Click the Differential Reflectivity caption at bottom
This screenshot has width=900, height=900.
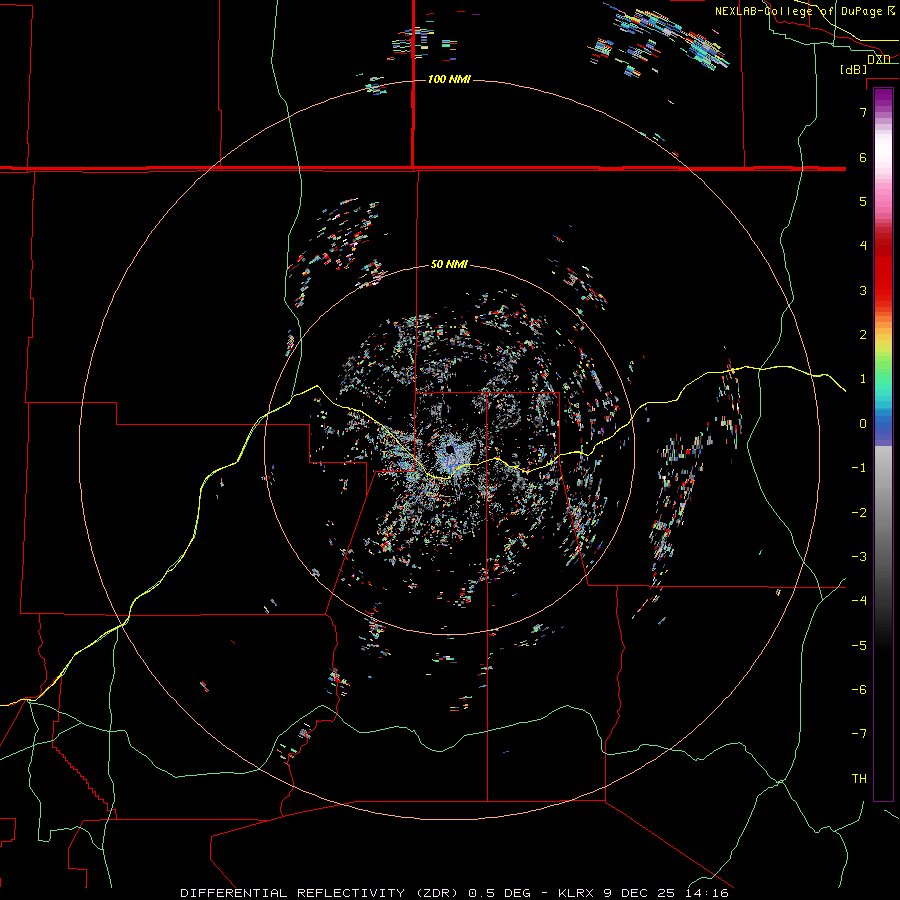pyautogui.click(x=455, y=893)
